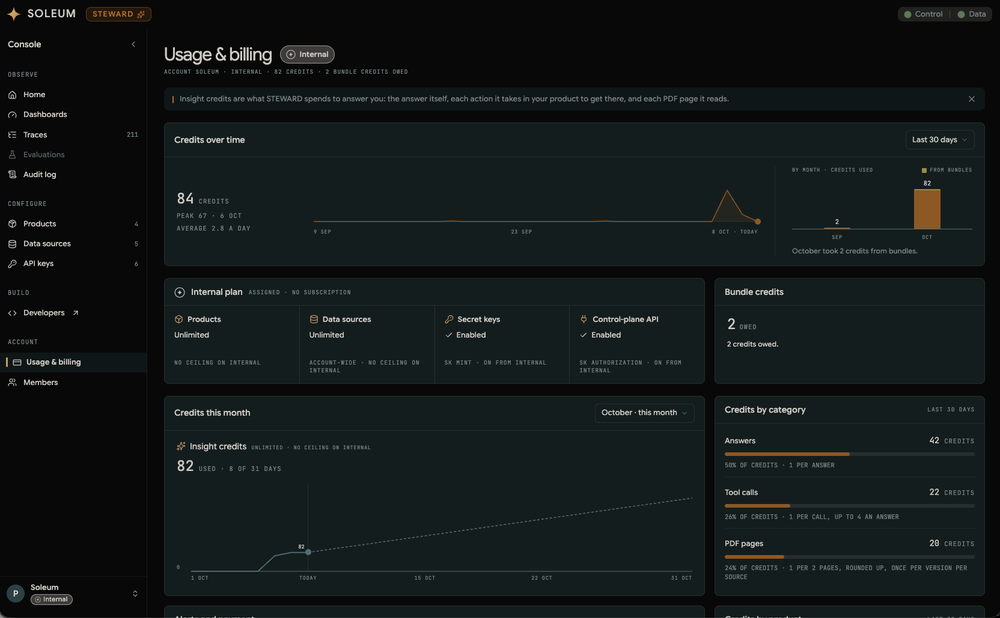Select the Members menu item
The height and width of the screenshot is (618, 1000).
tap(73, 383)
